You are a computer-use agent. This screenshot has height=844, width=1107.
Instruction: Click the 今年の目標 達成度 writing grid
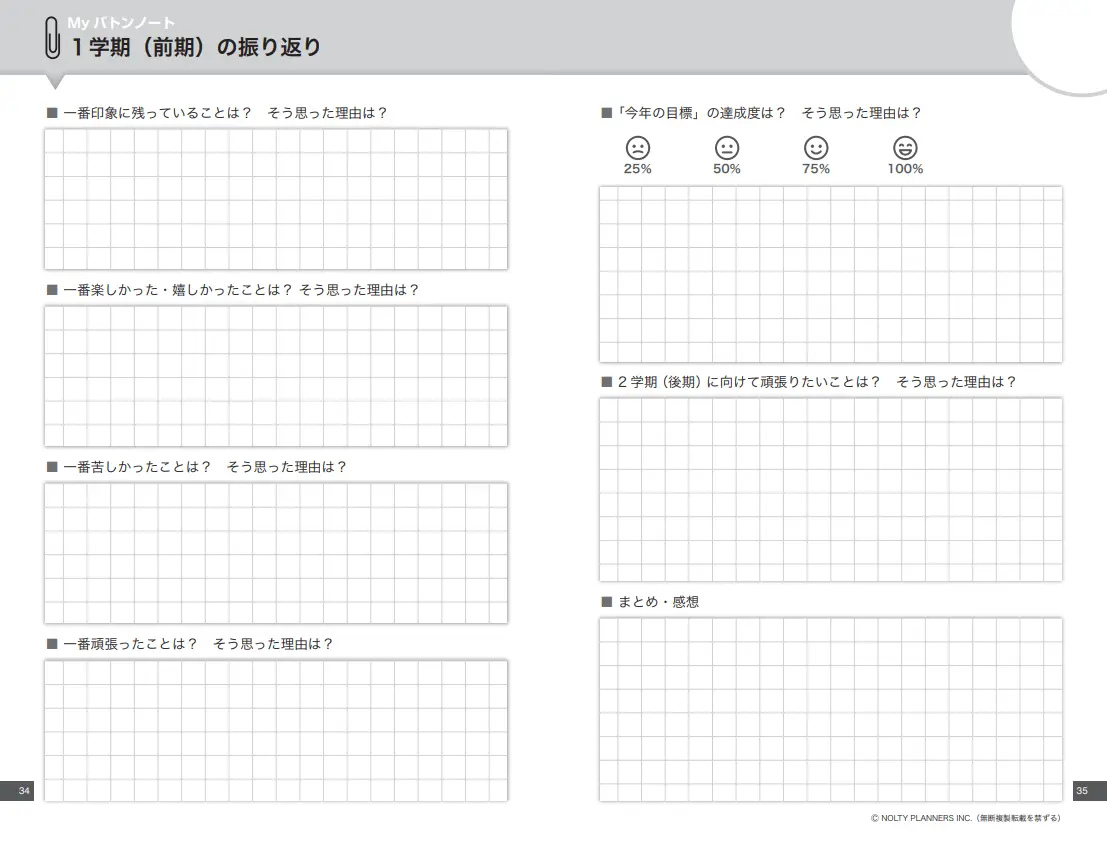coord(831,275)
